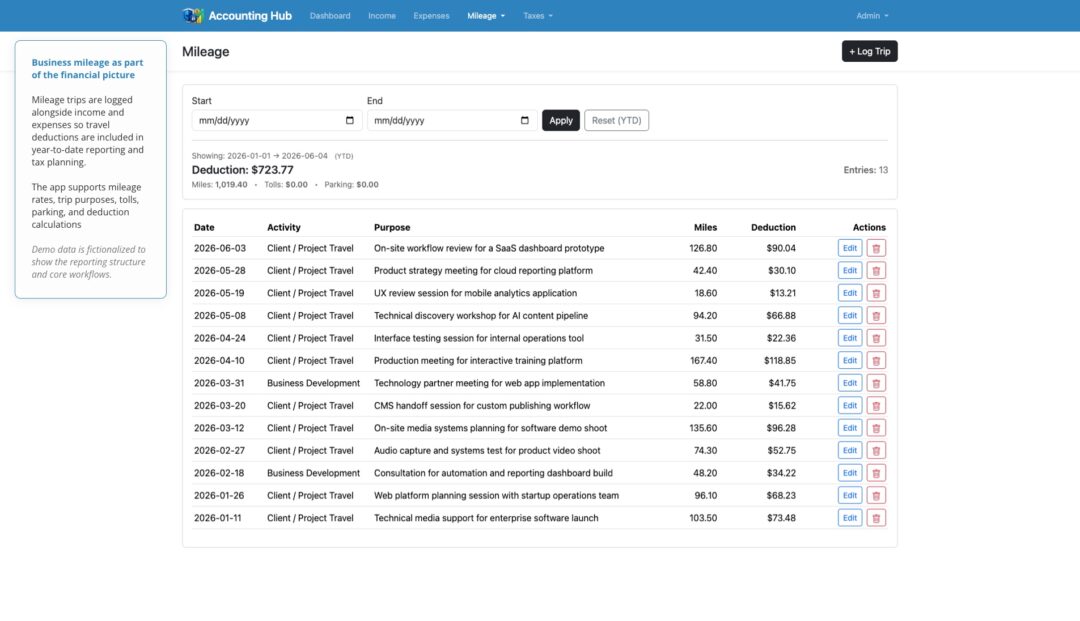Edit the 2026-02-27 trip

[x=850, y=450]
